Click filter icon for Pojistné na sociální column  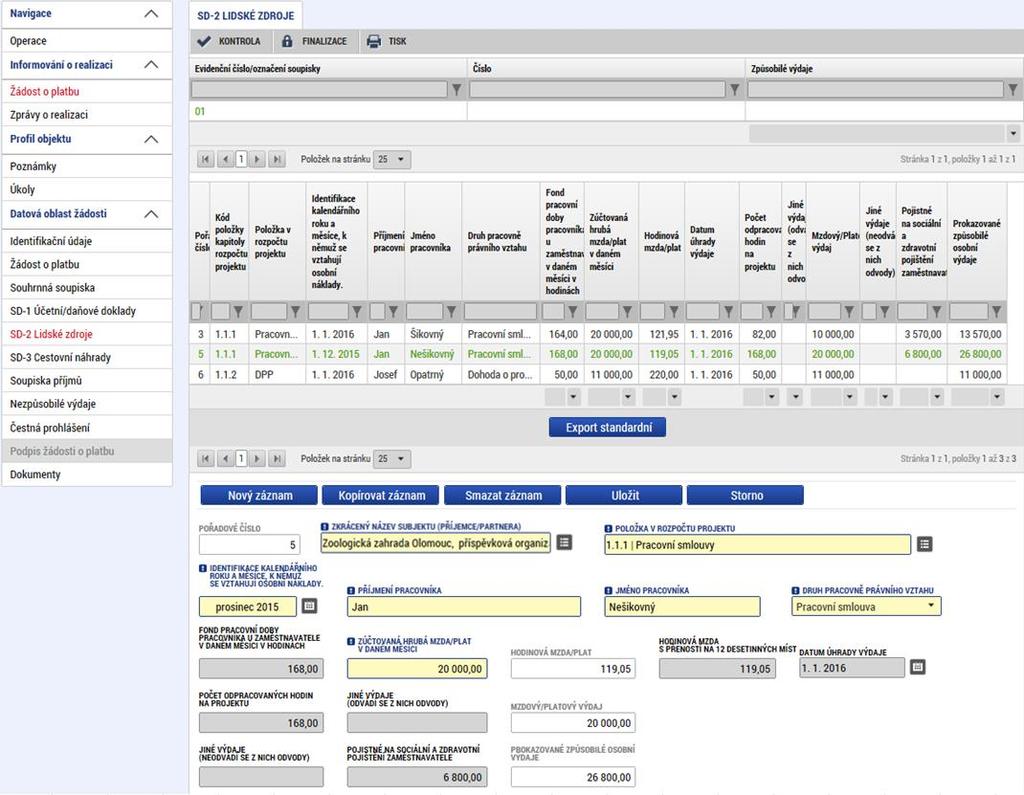(x=936, y=312)
